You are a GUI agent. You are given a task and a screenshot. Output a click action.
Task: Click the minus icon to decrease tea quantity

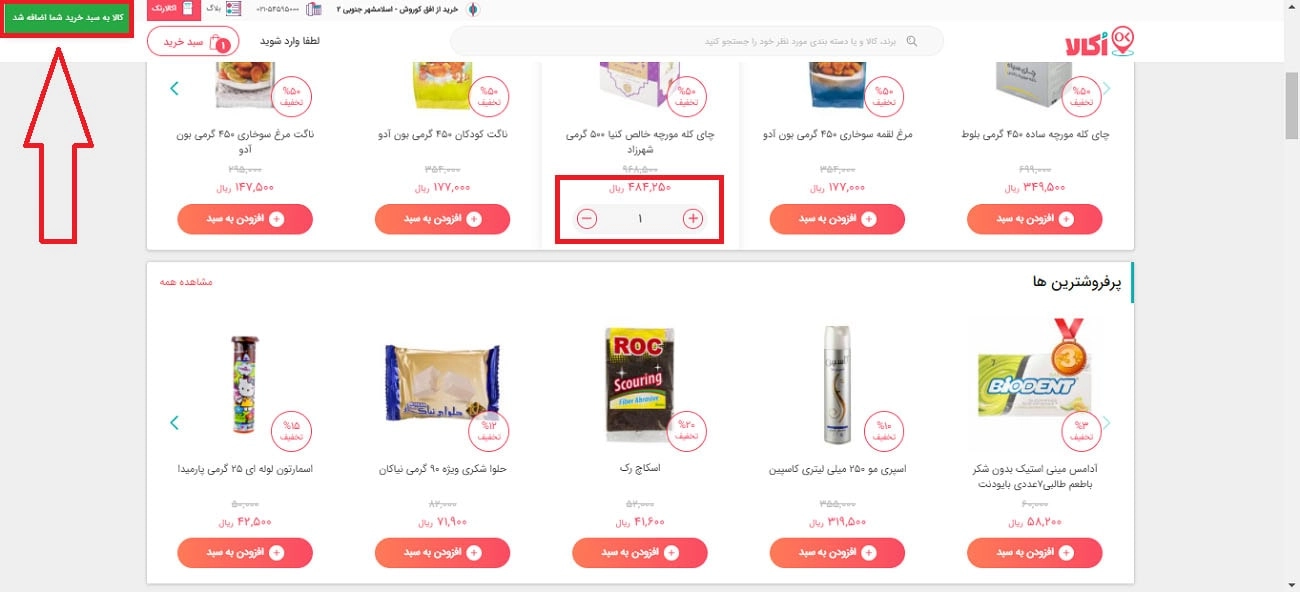click(x=587, y=218)
